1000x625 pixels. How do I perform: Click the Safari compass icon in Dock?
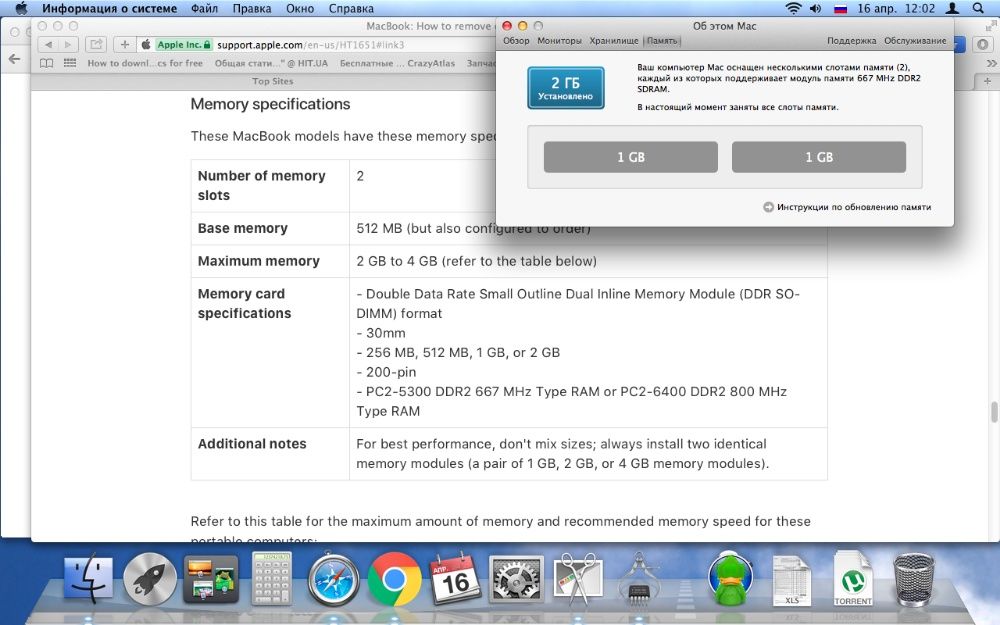[333, 579]
